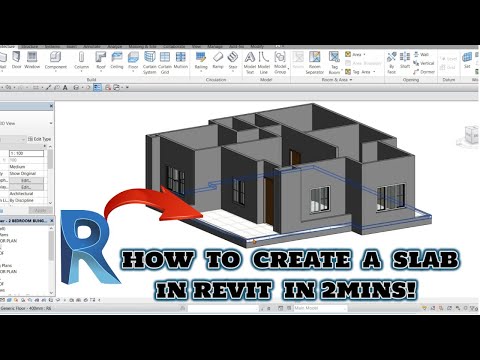Close the Properties panel

tap(51, 106)
